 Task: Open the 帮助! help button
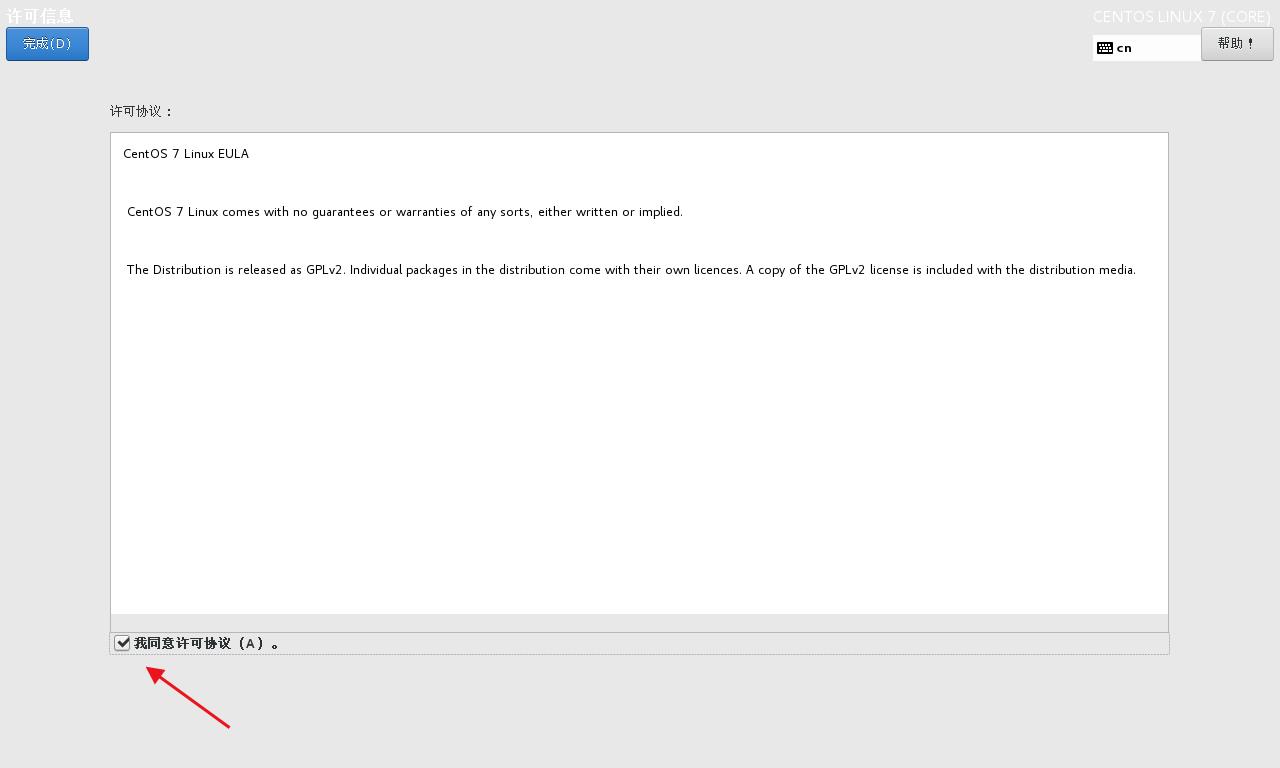pyautogui.click(x=1237, y=44)
